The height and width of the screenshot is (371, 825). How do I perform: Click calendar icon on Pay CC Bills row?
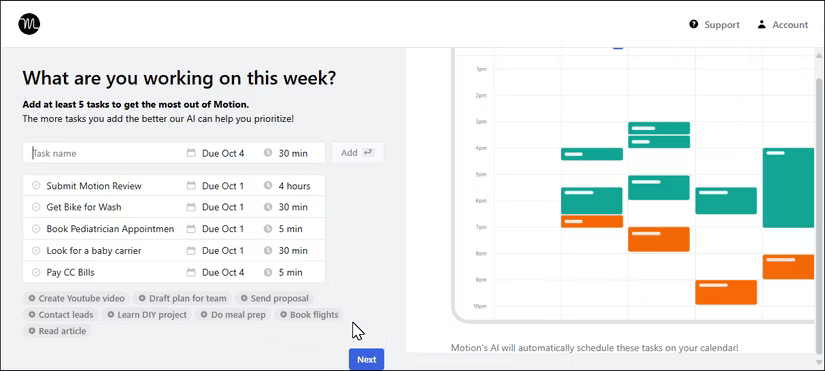tap(191, 272)
